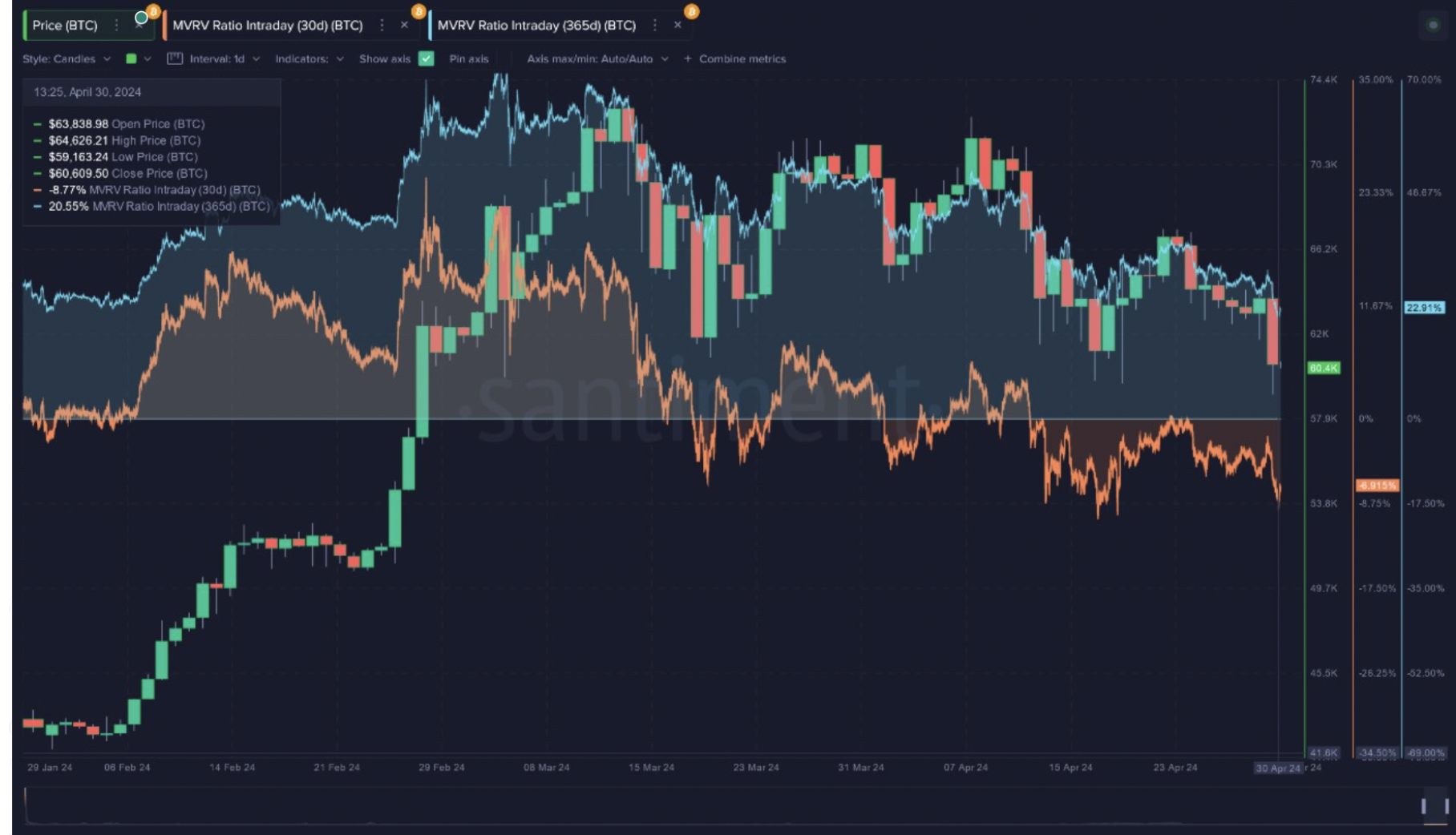This screenshot has height=835, width=1456.
Task: Click the 30 Apr 24 date marker
Action: (x=1278, y=768)
